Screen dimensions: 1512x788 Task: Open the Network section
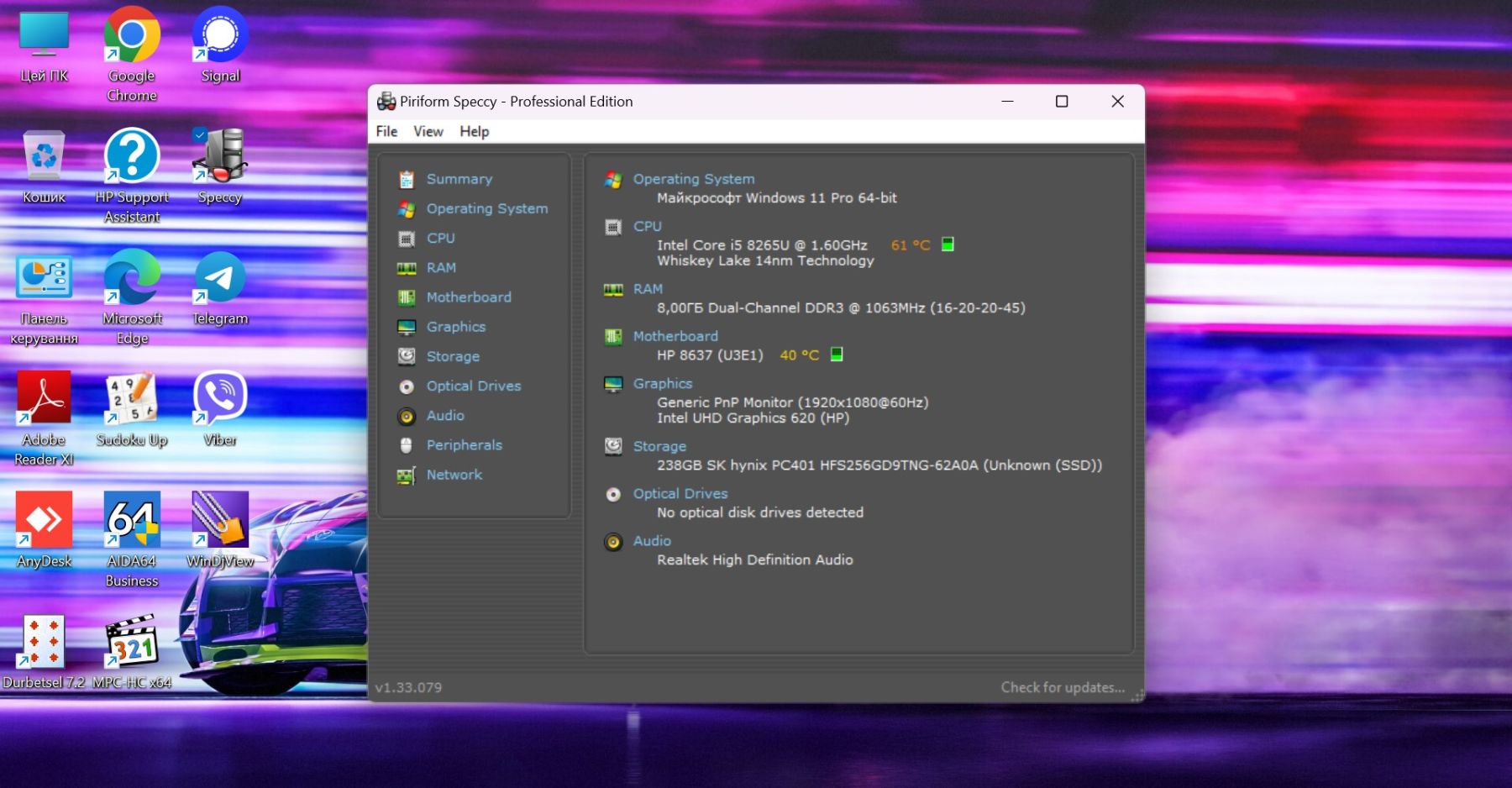coord(454,475)
